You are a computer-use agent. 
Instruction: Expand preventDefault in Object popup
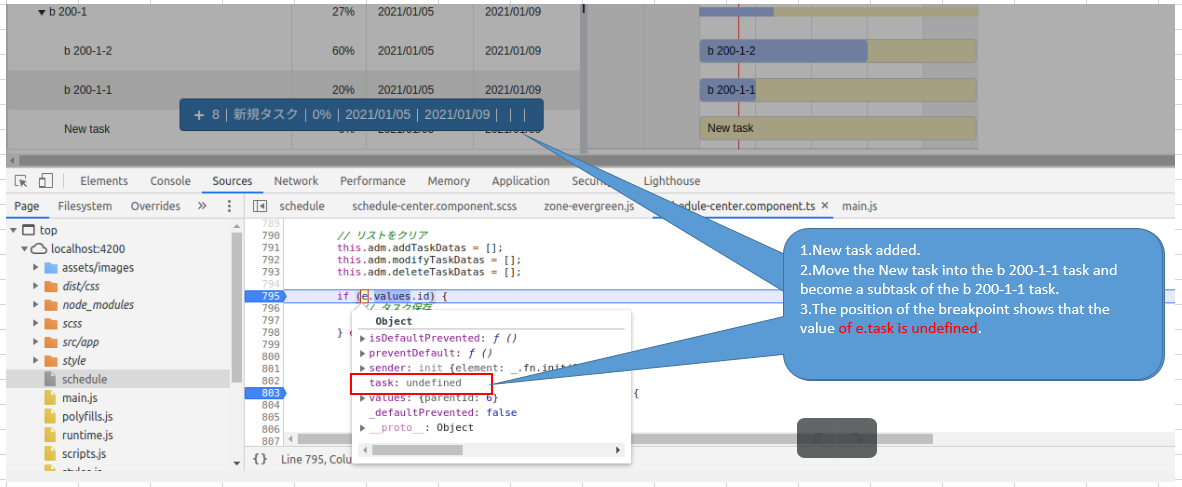tap(363, 353)
